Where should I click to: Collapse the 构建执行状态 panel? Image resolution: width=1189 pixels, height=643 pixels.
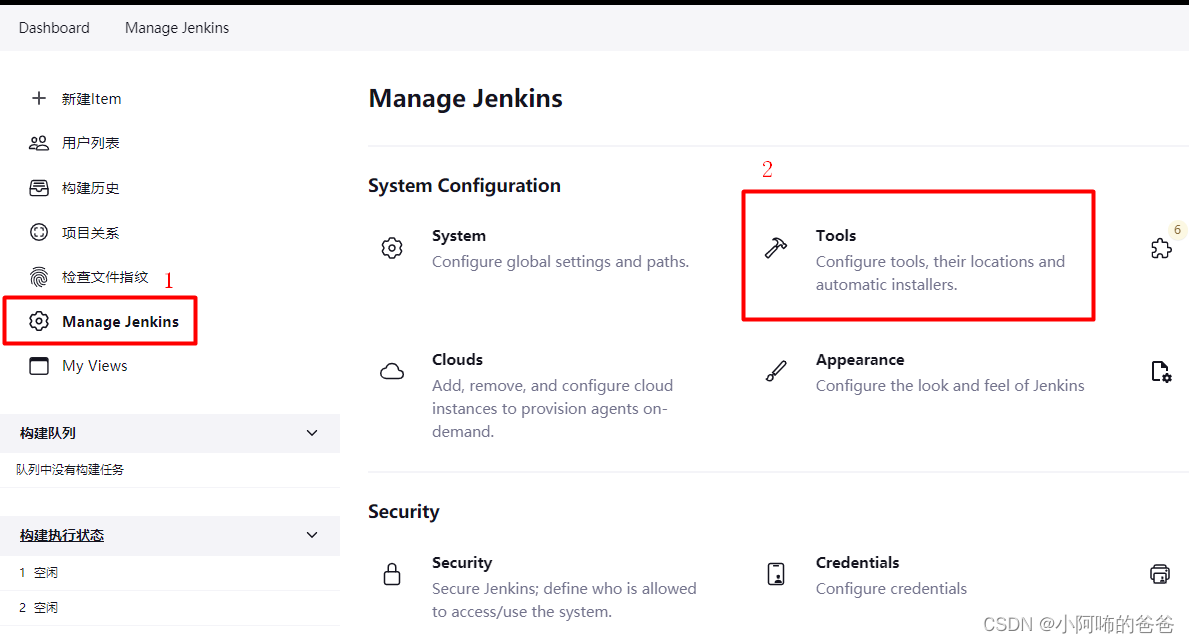[x=311, y=535]
